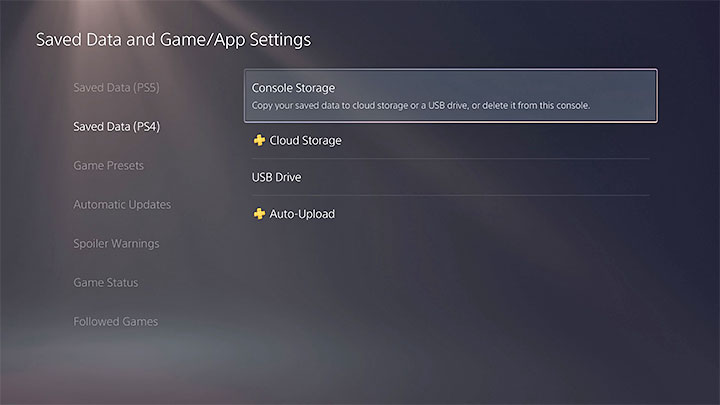Open Followed Games category
The image size is (720, 405).
click(115, 321)
